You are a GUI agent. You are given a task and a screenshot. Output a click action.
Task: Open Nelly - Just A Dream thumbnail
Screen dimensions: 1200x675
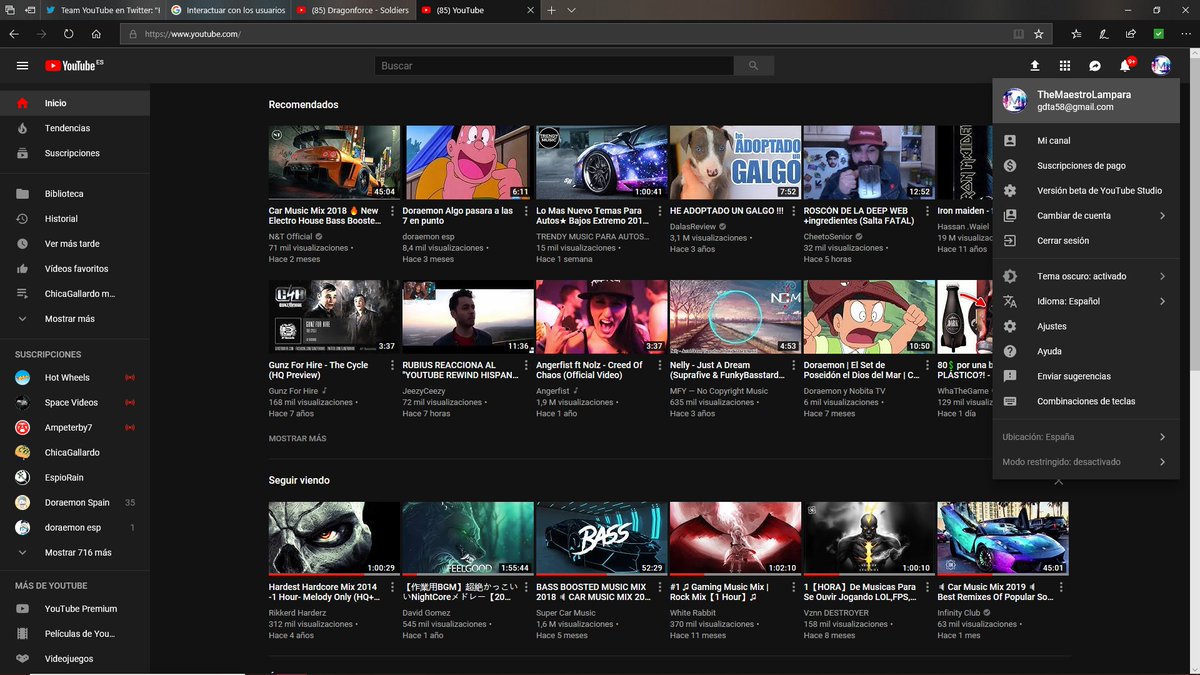[735, 316]
